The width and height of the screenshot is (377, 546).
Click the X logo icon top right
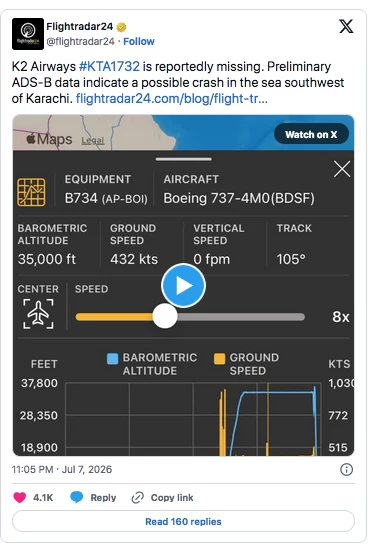[346, 26]
